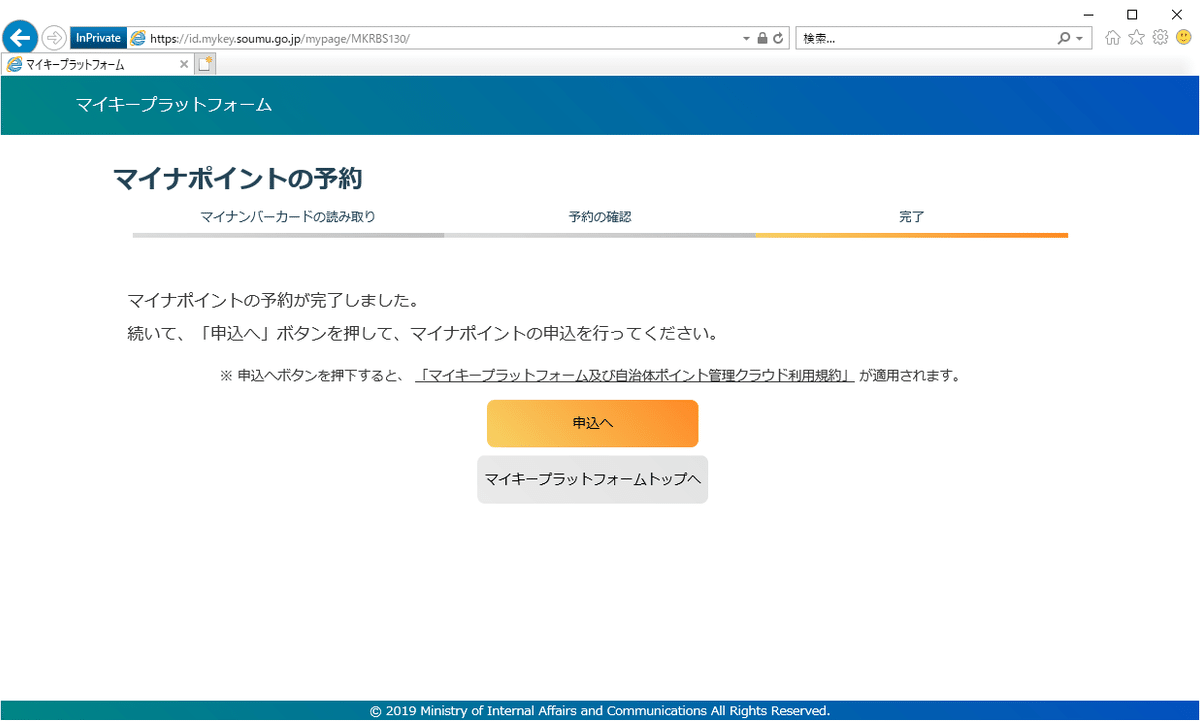Open the Tools gear icon

[1160, 37]
